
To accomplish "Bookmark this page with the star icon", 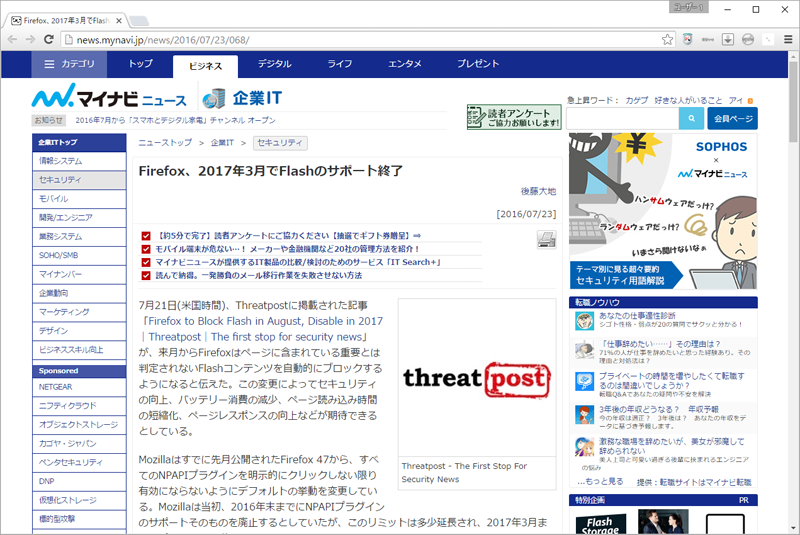I will click(667, 39).
